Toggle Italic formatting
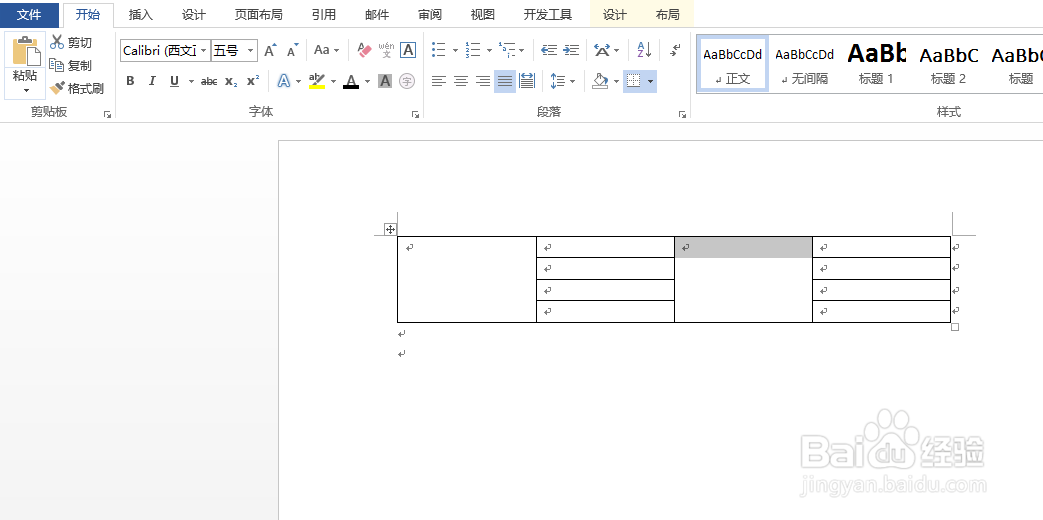Screen dimensions: 1043x520 (x=152, y=81)
